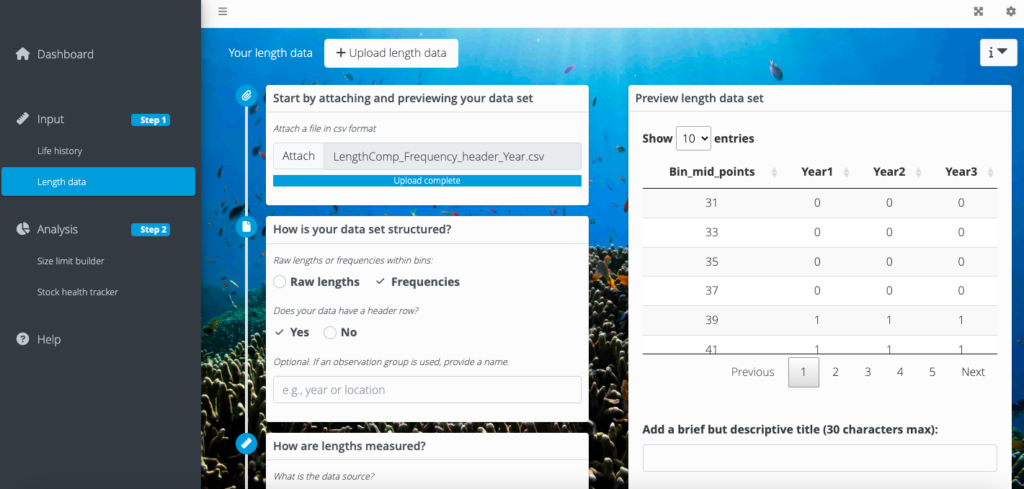Click the observation group name field

click(427, 390)
